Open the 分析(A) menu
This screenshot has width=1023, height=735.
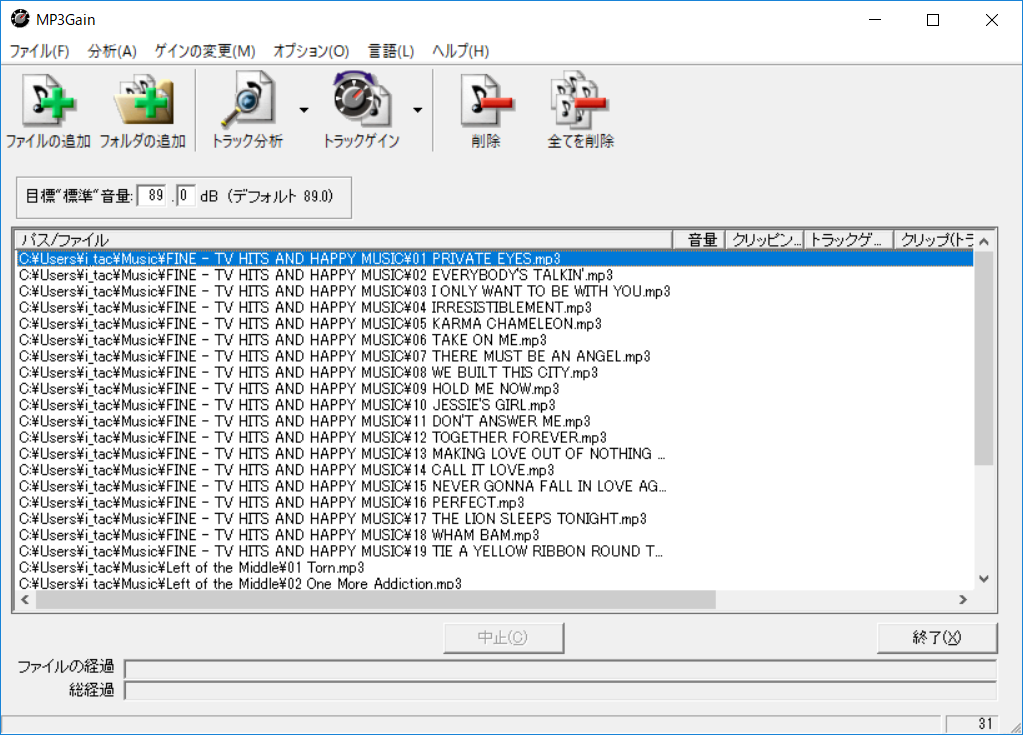tap(110, 50)
